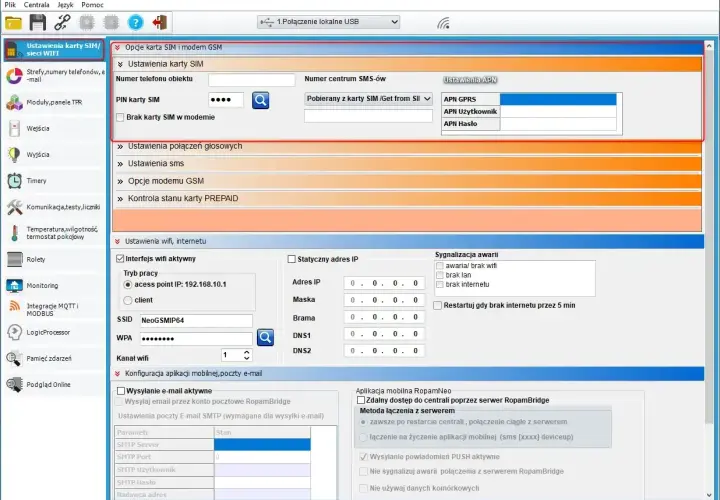Collapse Ustawienia wifi, internetu section
720x500 pixels.
tap(118, 242)
